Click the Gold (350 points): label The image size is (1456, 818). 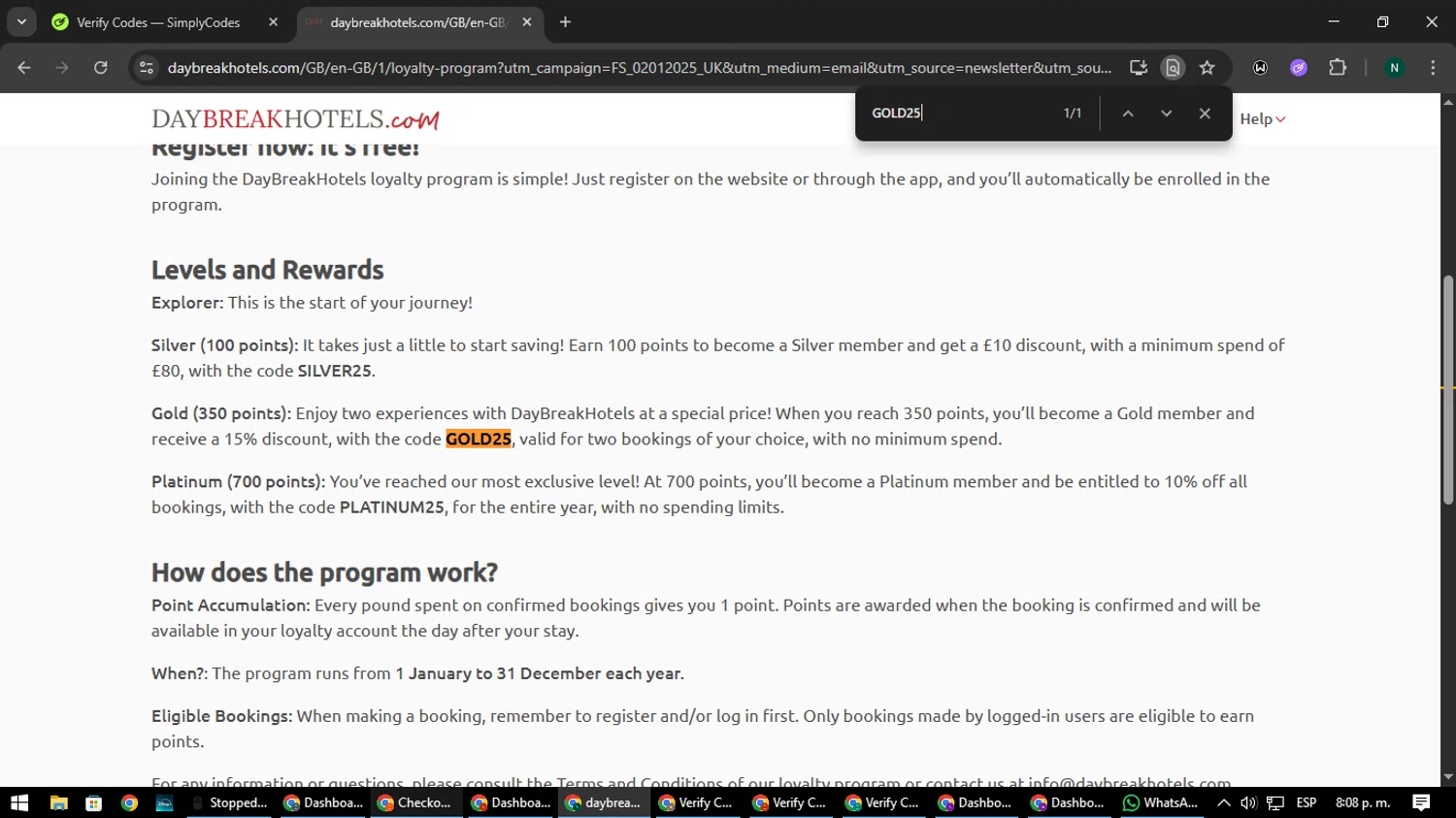[221, 413]
